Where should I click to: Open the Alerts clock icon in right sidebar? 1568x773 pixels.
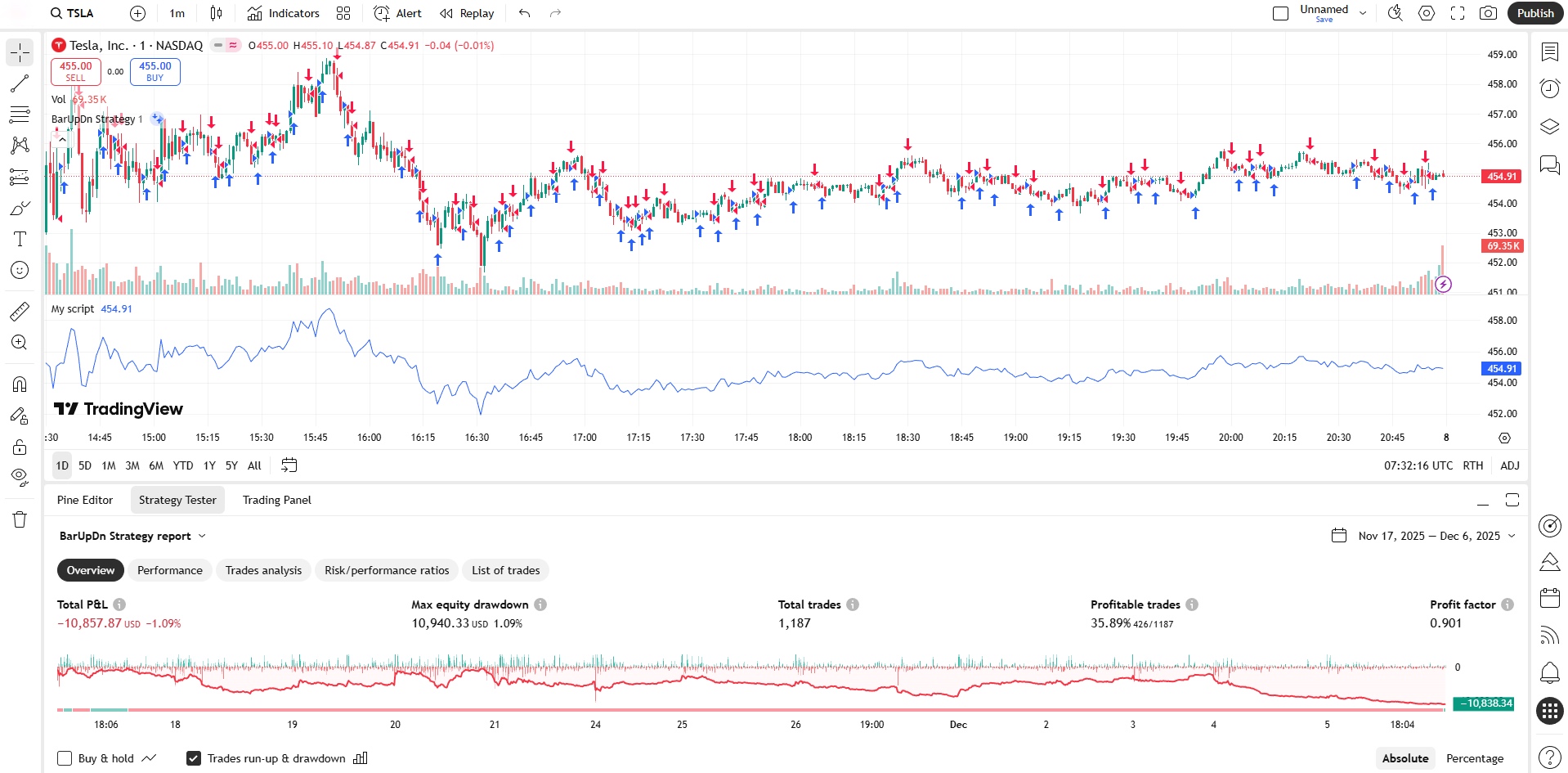(1549, 88)
